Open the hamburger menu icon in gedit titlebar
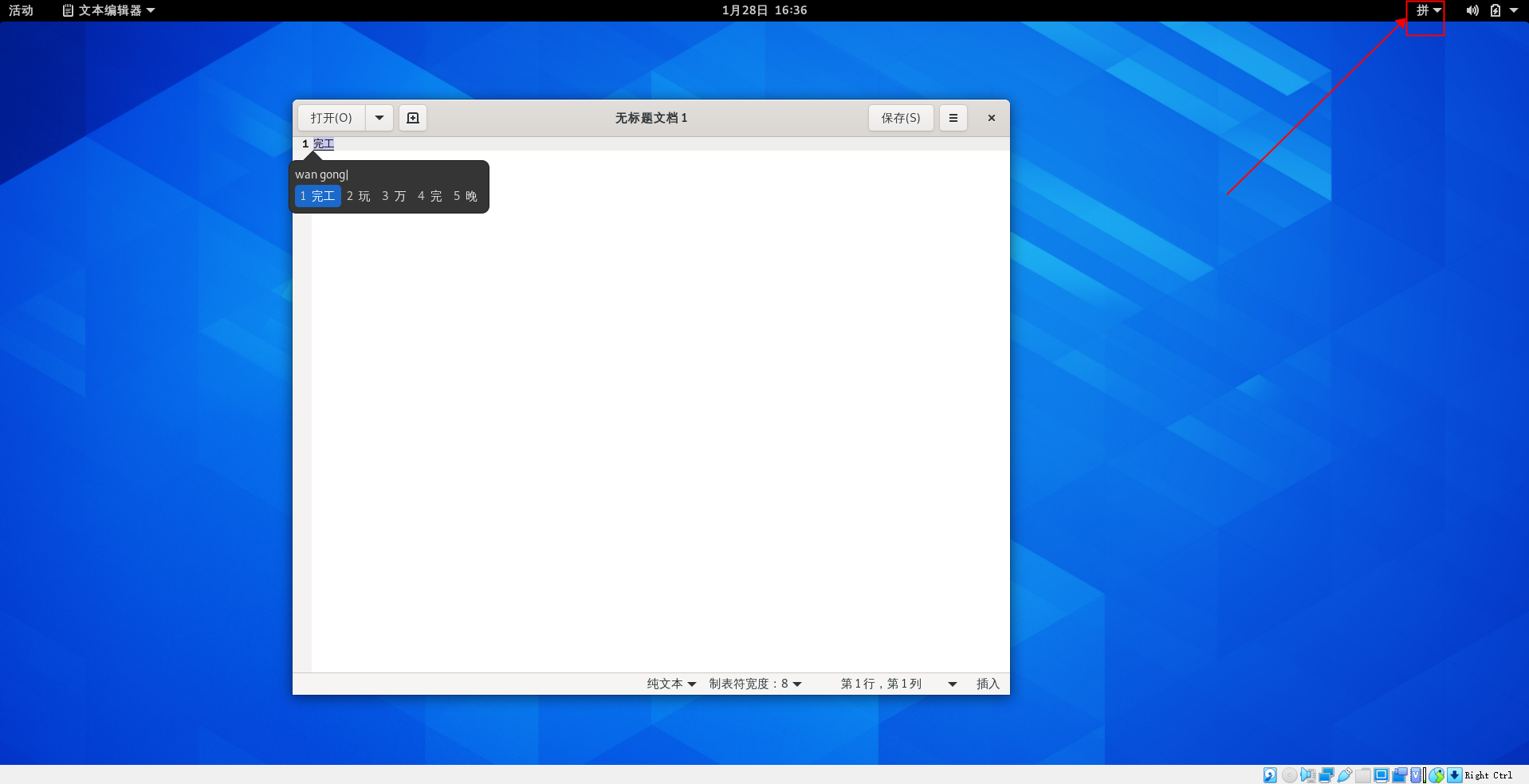Screen dimensions: 1529x784 coord(953,117)
